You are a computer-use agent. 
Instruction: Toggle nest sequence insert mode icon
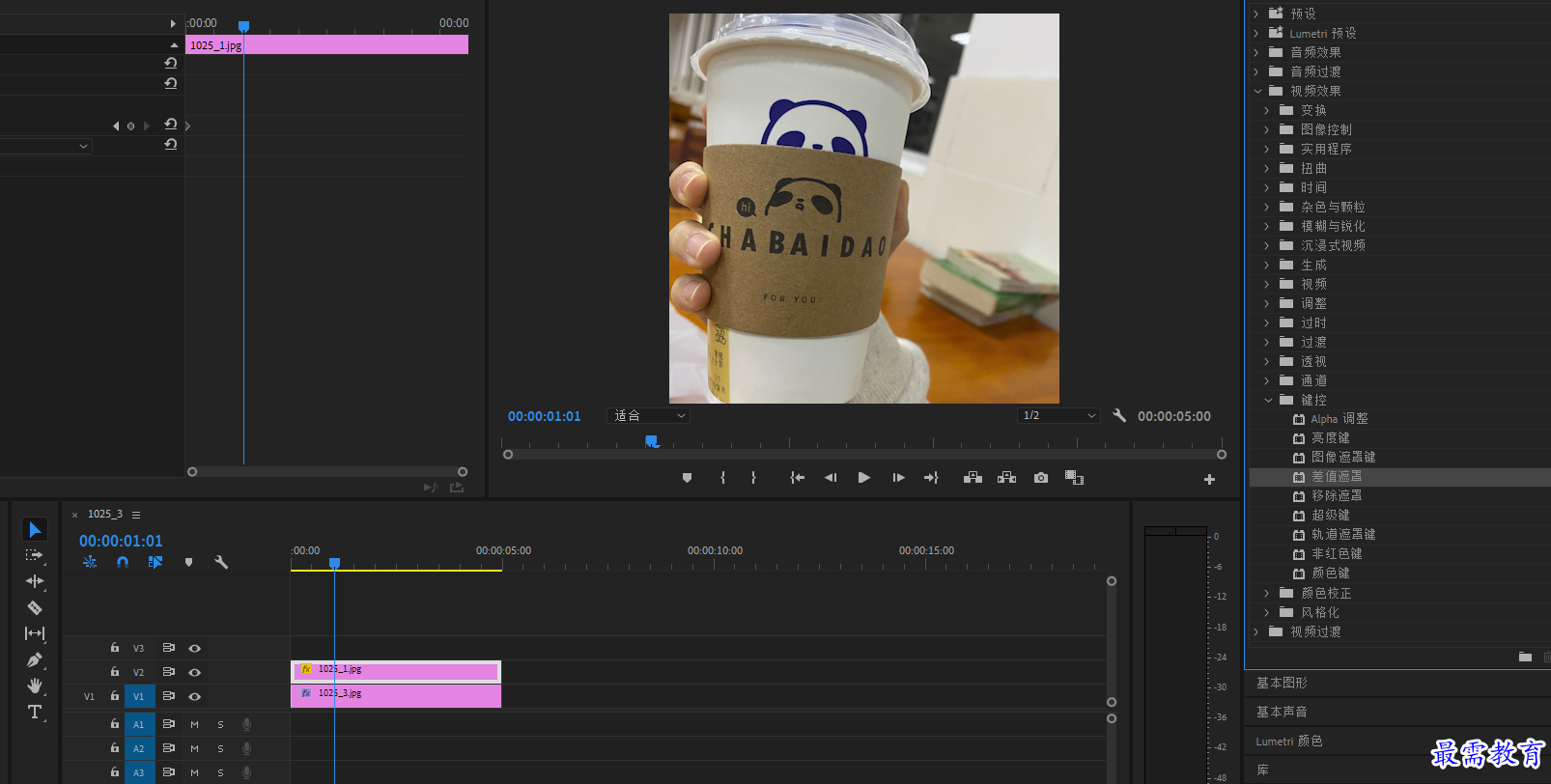(x=90, y=562)
